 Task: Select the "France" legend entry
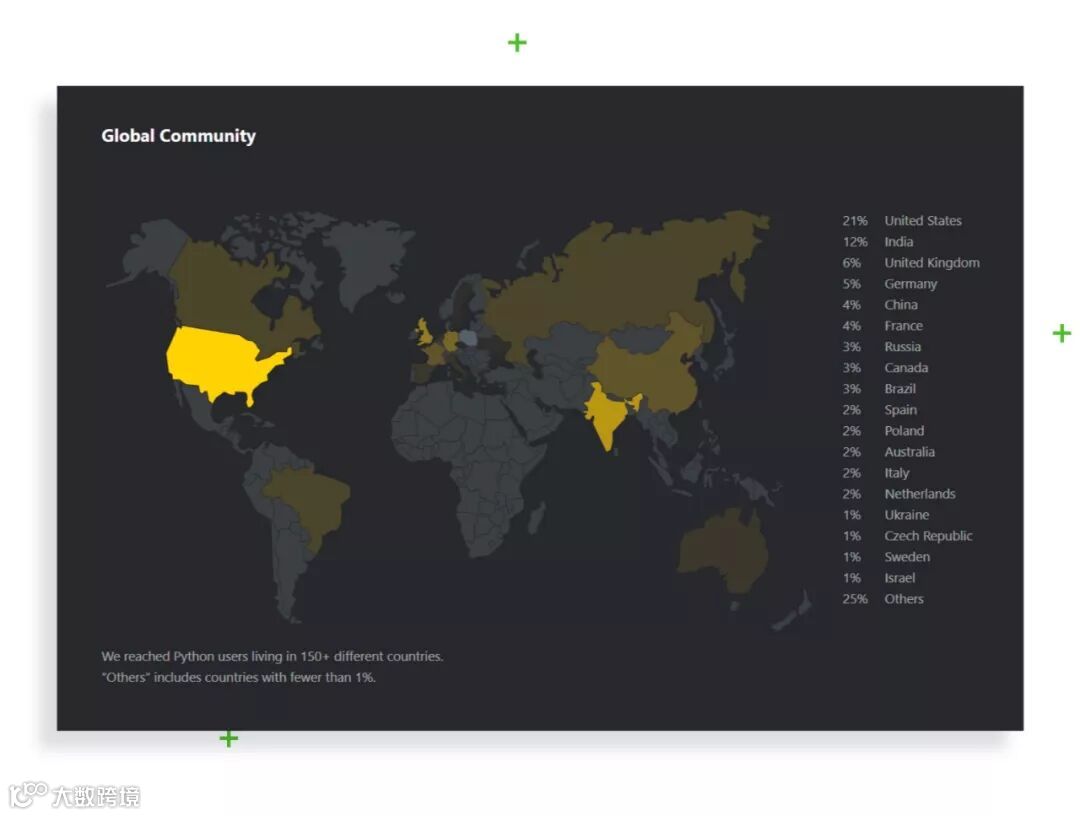click(x=903, y=326)
